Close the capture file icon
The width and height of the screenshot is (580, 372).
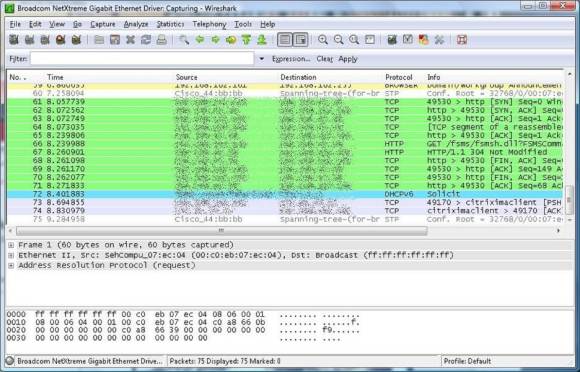(x=130, y=40)
